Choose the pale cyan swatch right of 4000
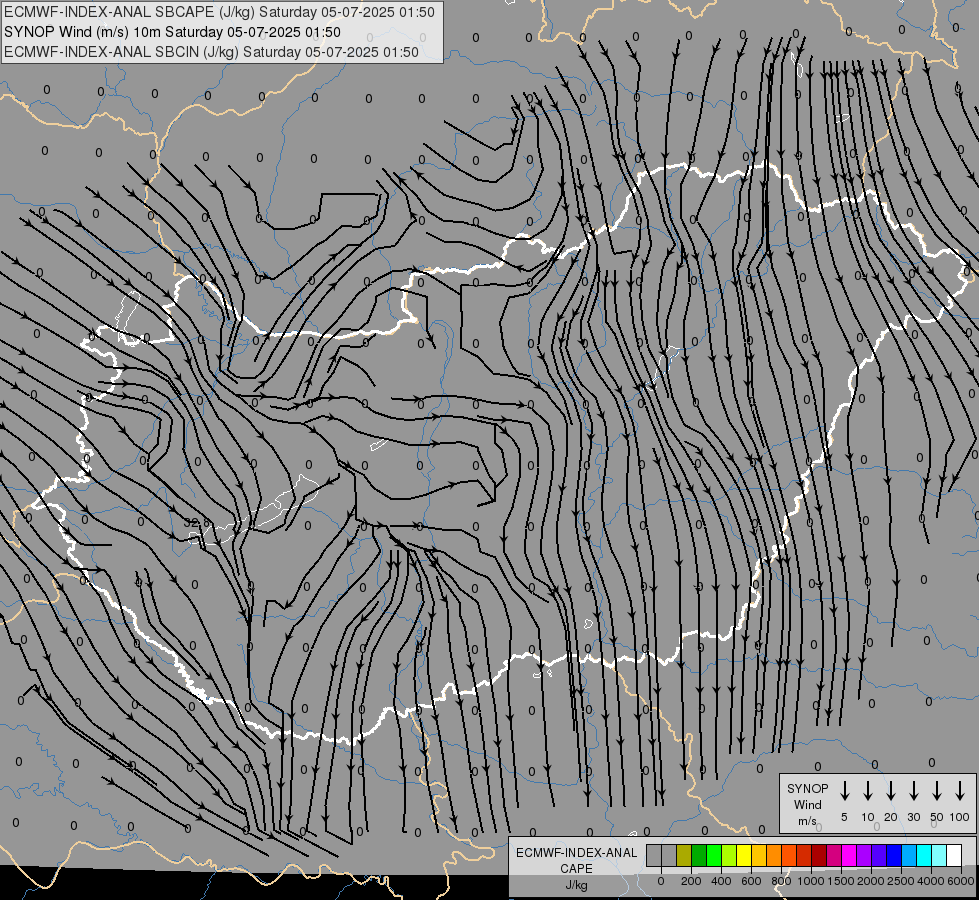This screenshot has height=900, width=979. 939,855
